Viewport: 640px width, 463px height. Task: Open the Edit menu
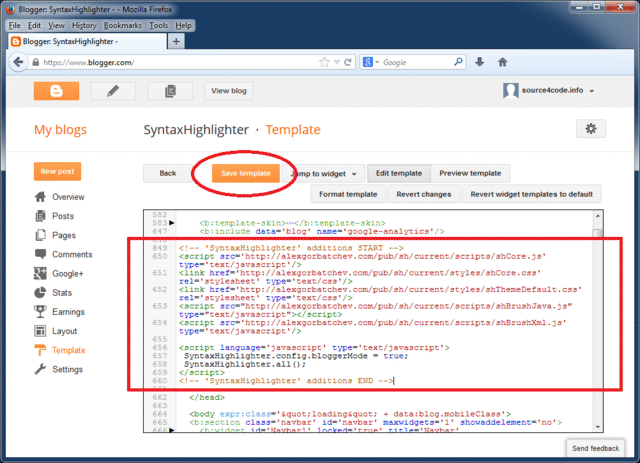34,25
